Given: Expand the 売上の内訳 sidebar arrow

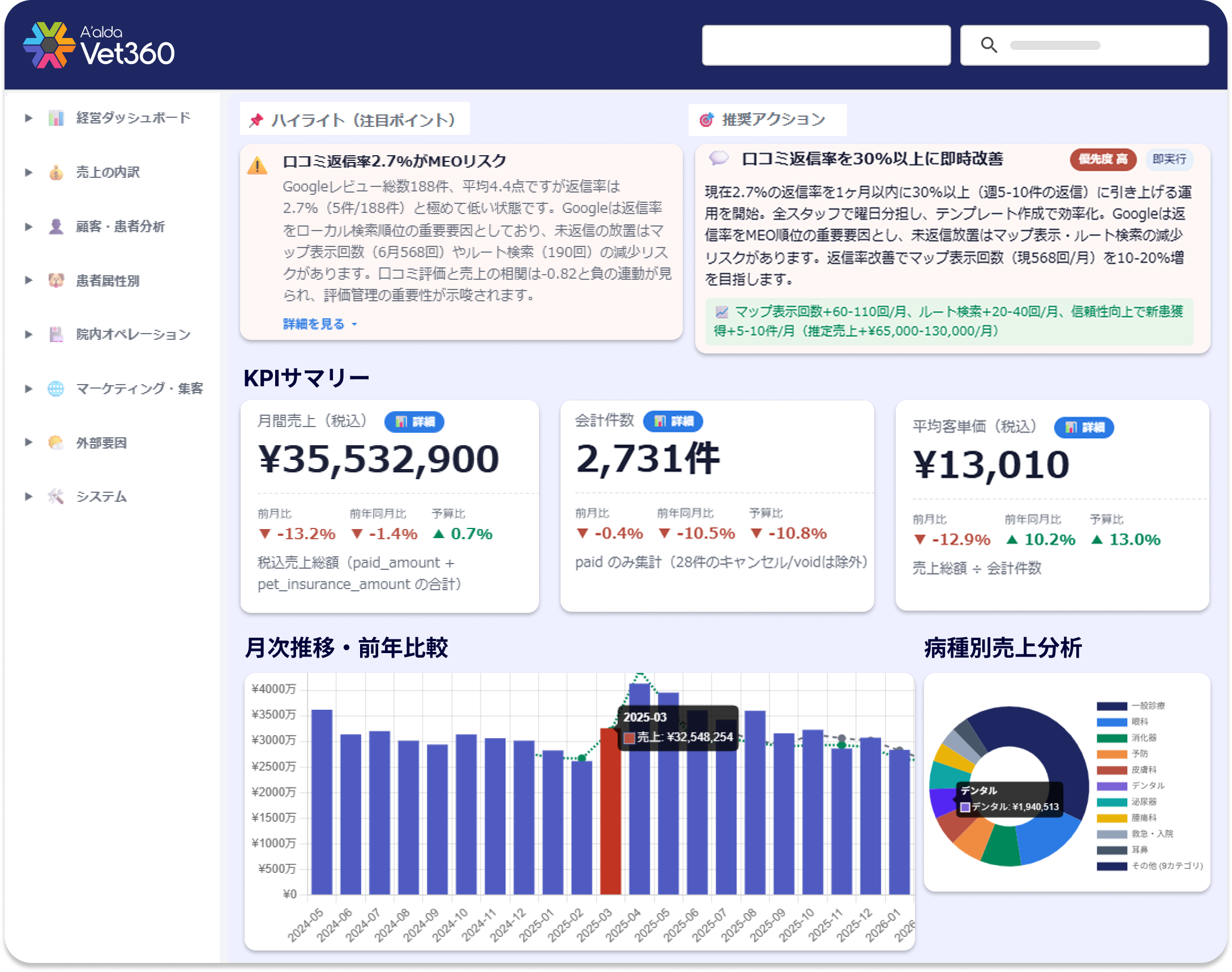Looking at the screenshot, I should click(x=28, y=172).
